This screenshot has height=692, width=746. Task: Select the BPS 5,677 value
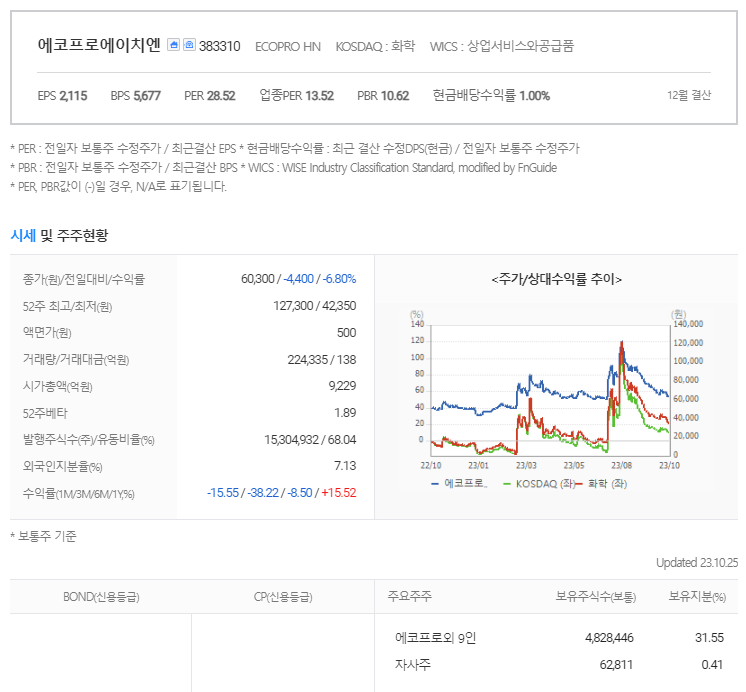coord(135,96)
